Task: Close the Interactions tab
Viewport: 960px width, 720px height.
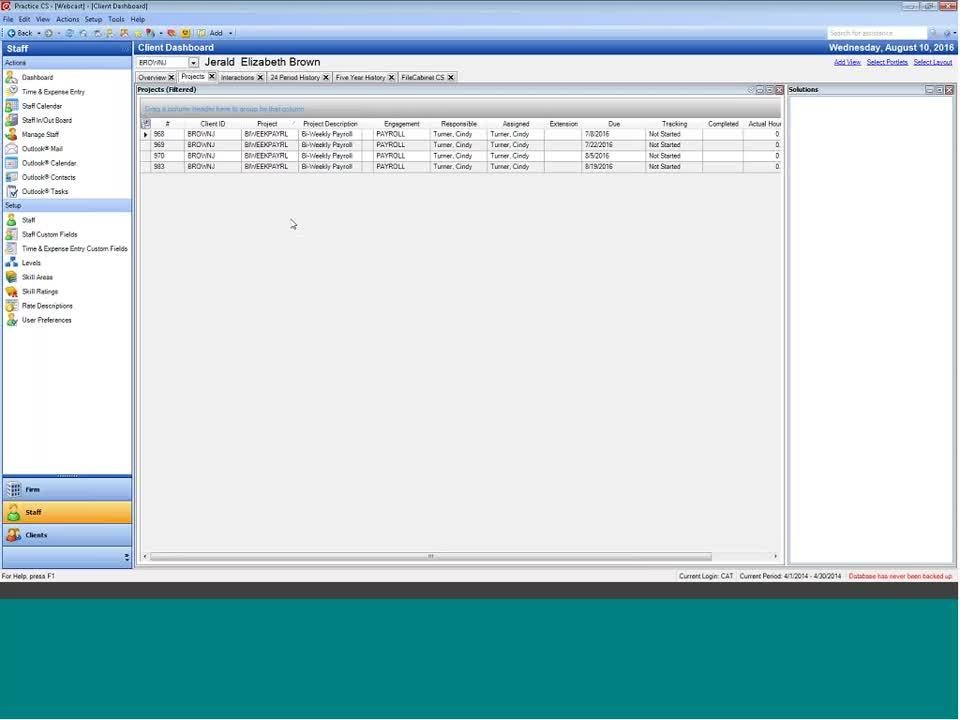Action: coord(260,77)
